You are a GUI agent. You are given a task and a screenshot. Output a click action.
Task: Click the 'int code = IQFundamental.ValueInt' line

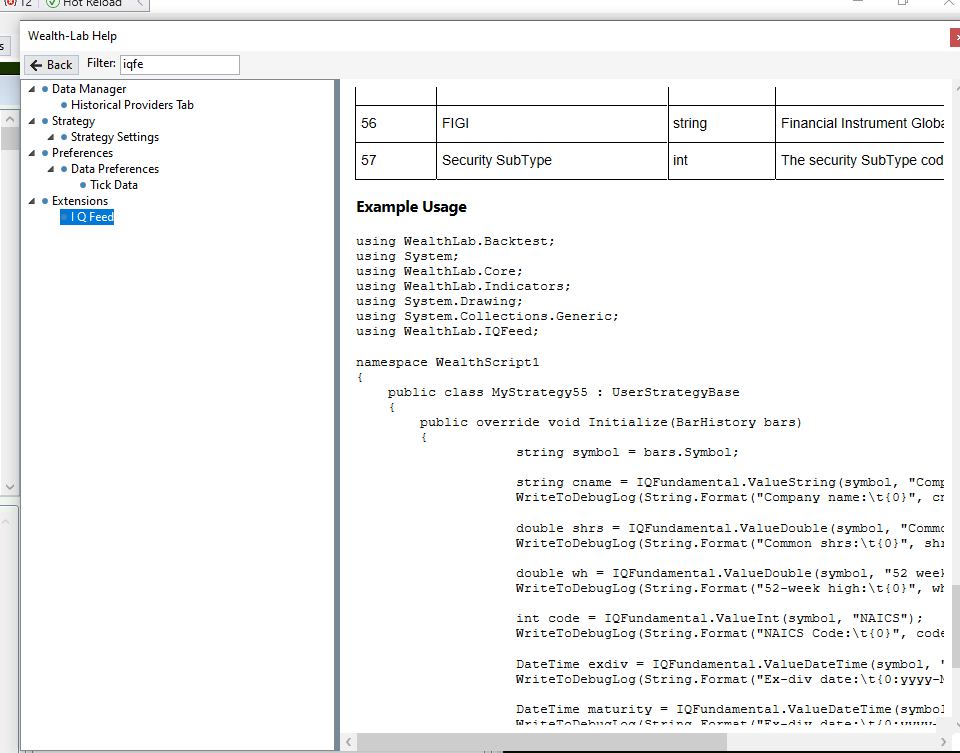(719, 618)
